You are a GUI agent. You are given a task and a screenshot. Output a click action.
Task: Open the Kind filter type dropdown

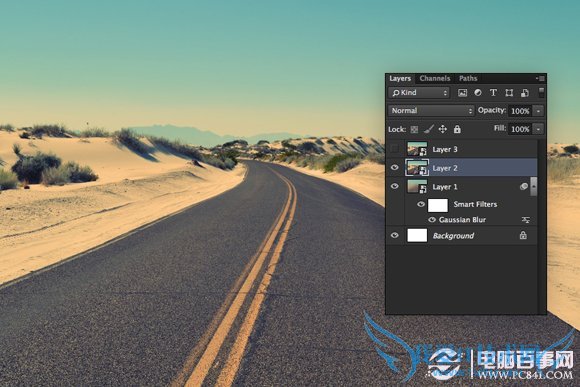pos(419,92)
